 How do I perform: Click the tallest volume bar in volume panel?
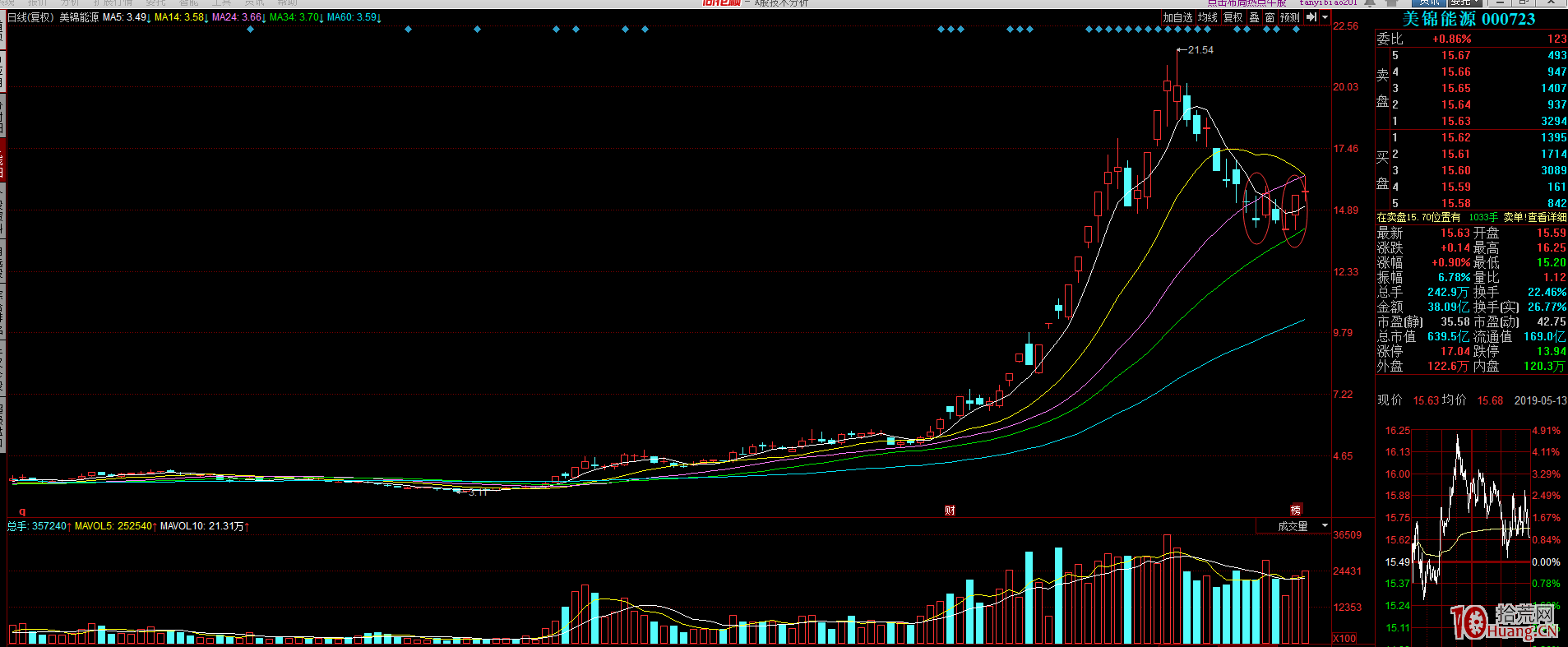pyautogui.click(x=1167, y=589)
